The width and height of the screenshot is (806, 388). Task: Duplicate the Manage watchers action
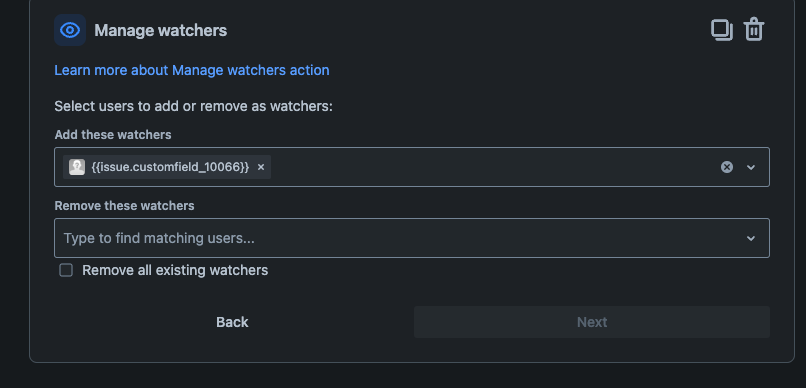[x=722, y=30]
